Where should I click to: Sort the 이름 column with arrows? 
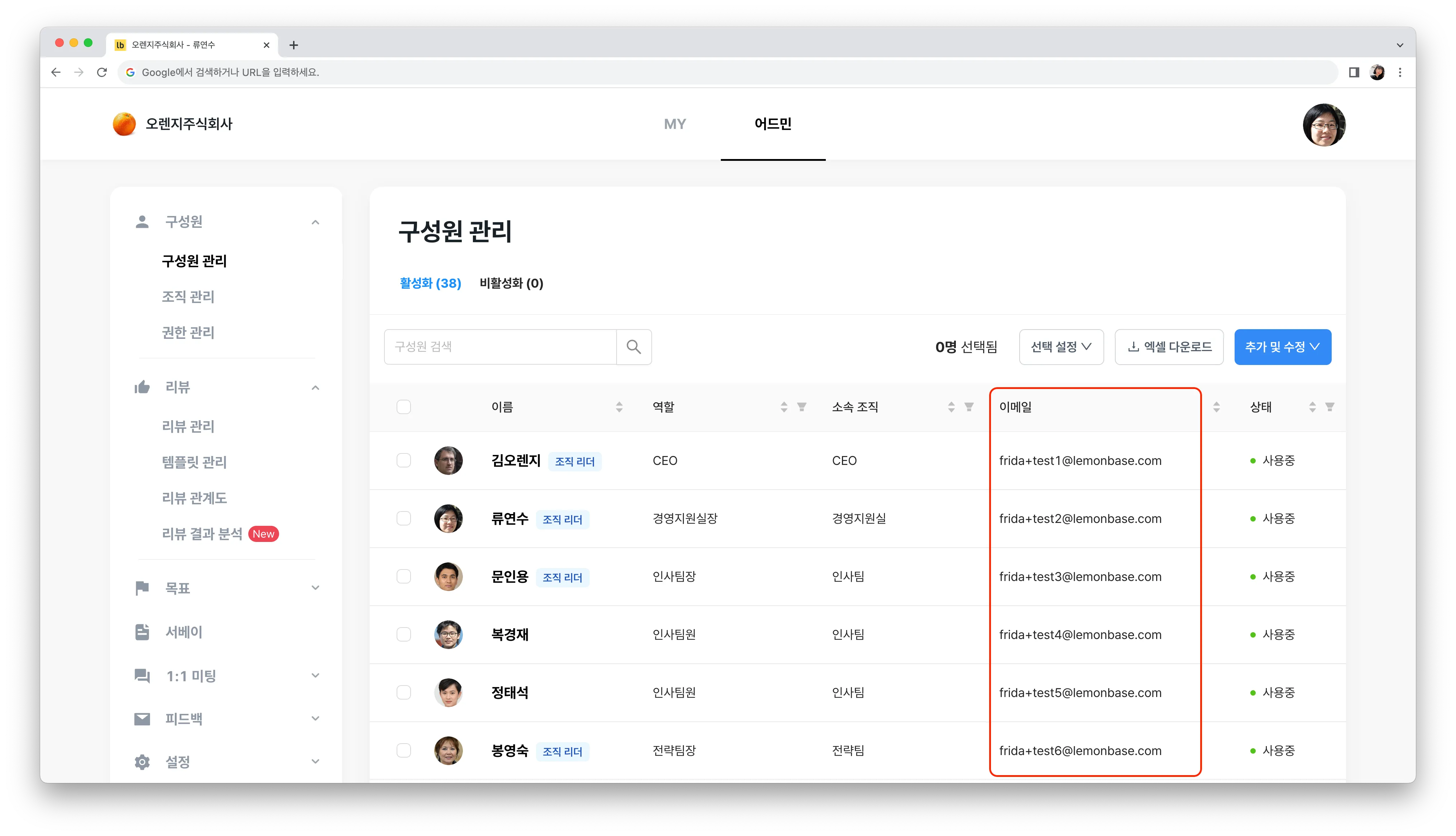[619, 407]
